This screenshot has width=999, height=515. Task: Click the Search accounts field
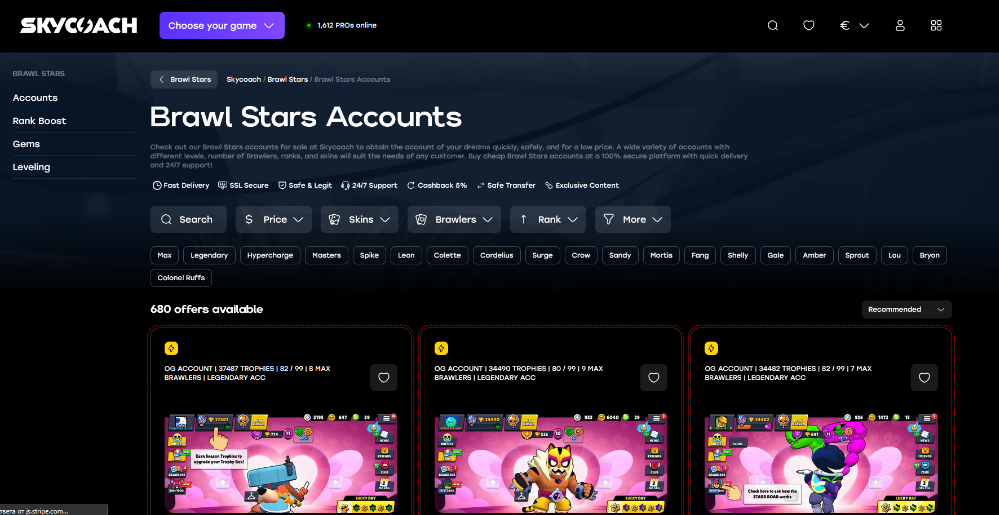click(188, 219)
